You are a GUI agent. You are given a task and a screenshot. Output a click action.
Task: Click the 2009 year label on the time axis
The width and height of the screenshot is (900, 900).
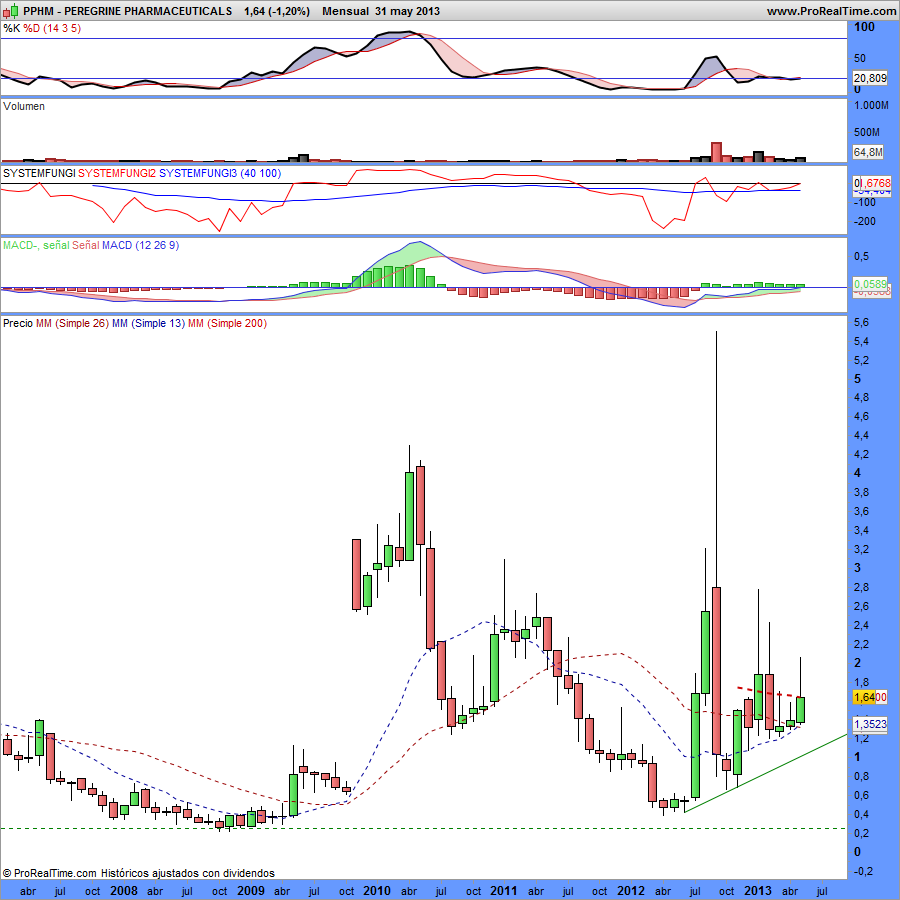(x=251, y=890)
